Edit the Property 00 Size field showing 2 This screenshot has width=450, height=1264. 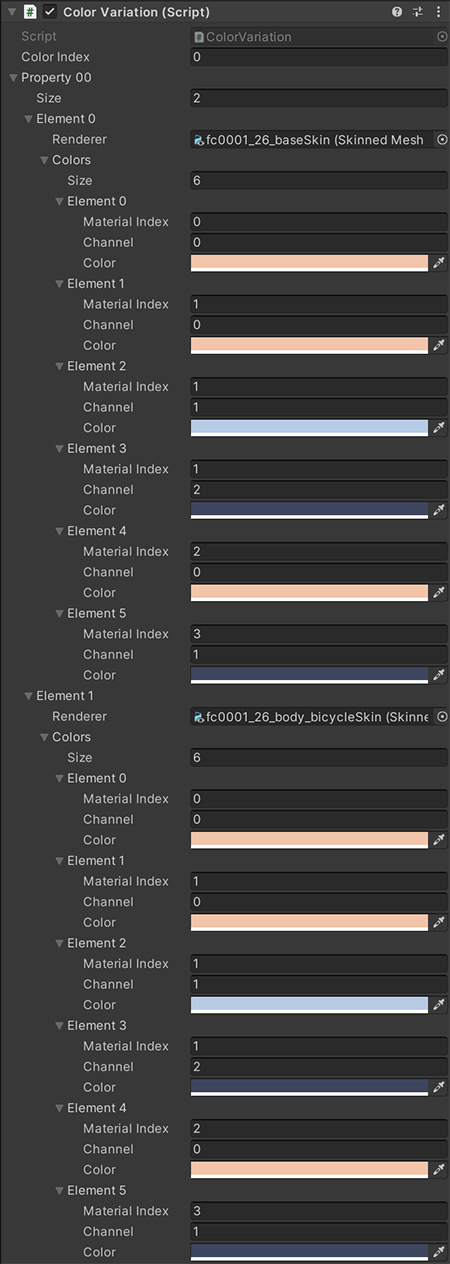319,98
